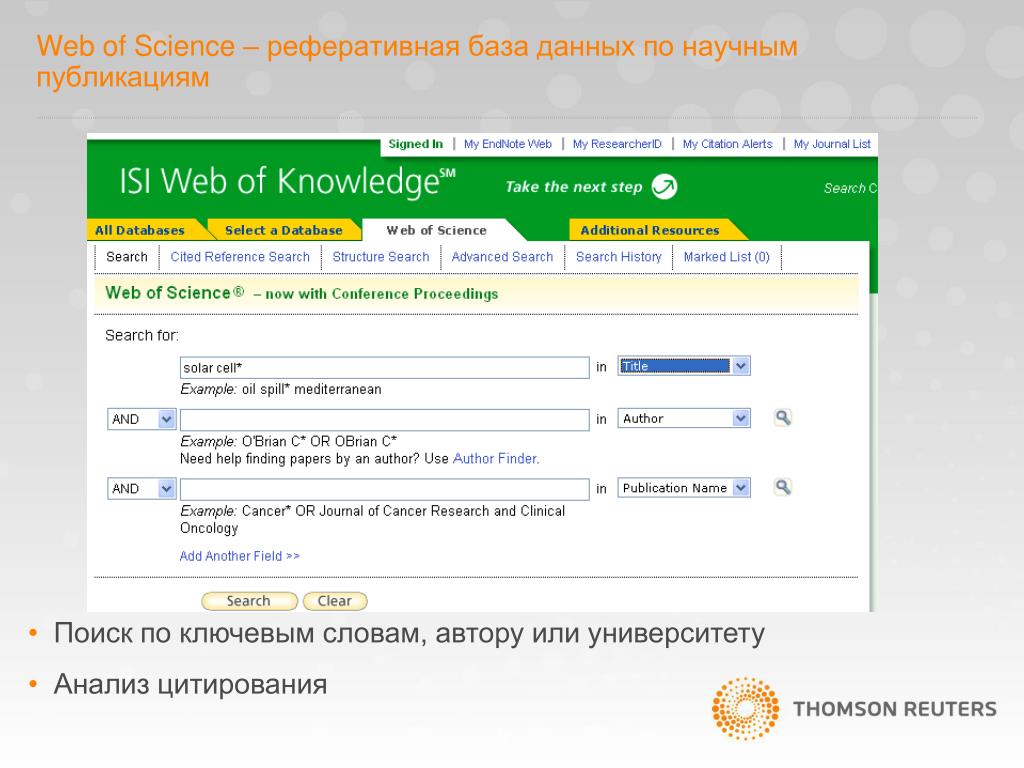Screen dimensions: 1024x768
Task: Click the magnifier icon beside Publication Name field
Action: click(x=782, y=487)
